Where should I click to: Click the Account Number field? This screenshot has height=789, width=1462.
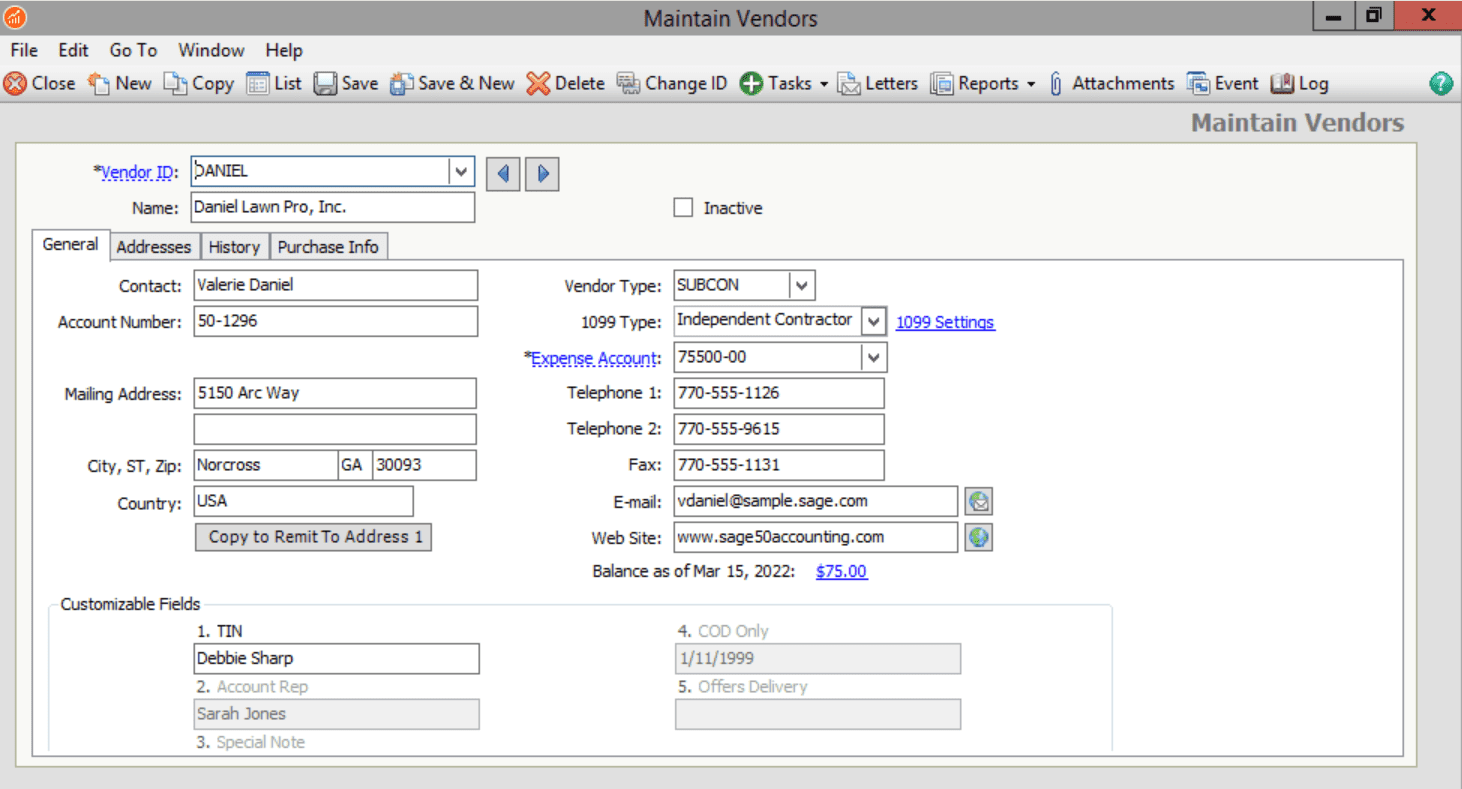335,321
